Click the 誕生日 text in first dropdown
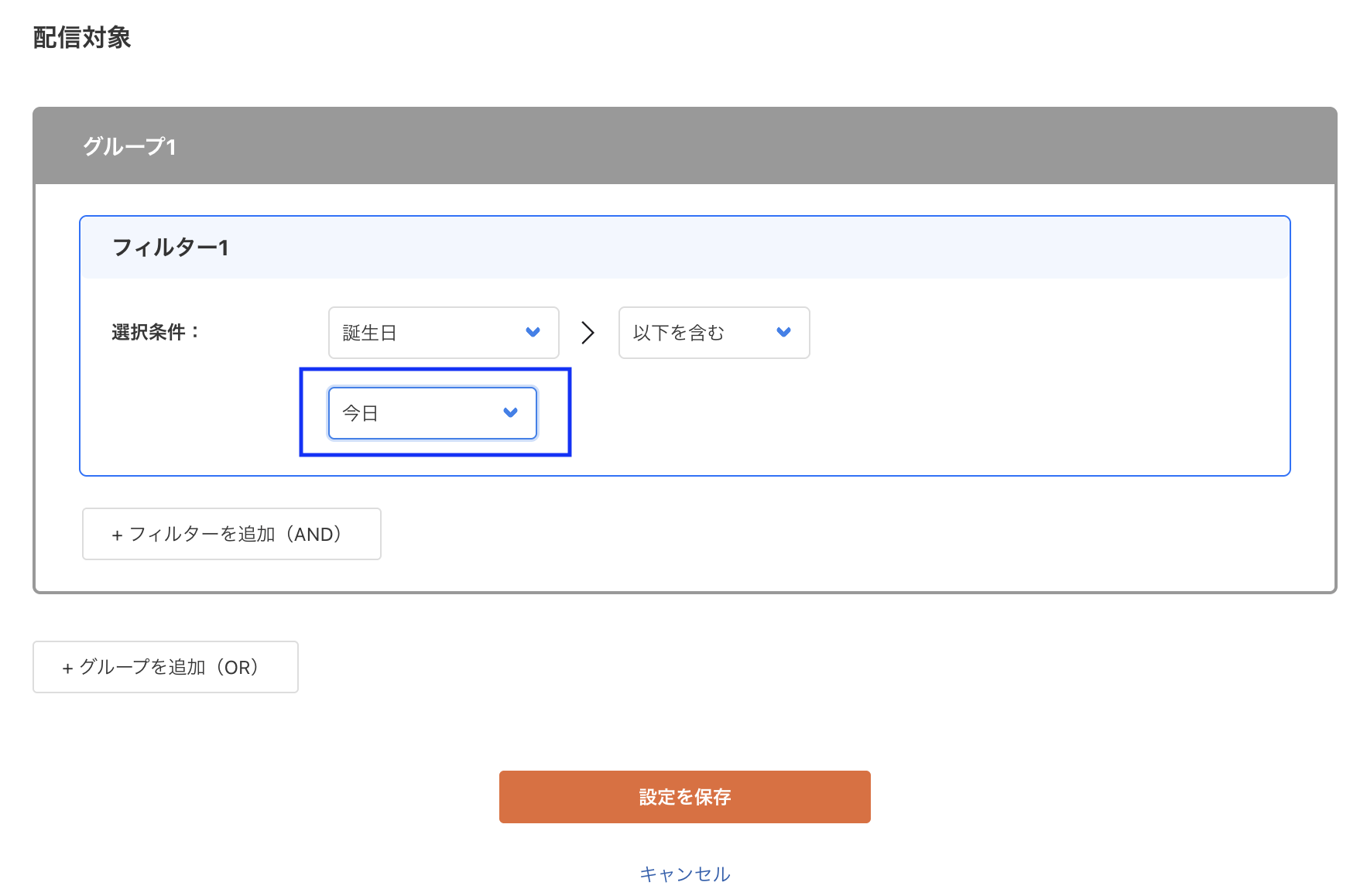The width and height of the screenshot is (1367, 896). click(370, 333)
